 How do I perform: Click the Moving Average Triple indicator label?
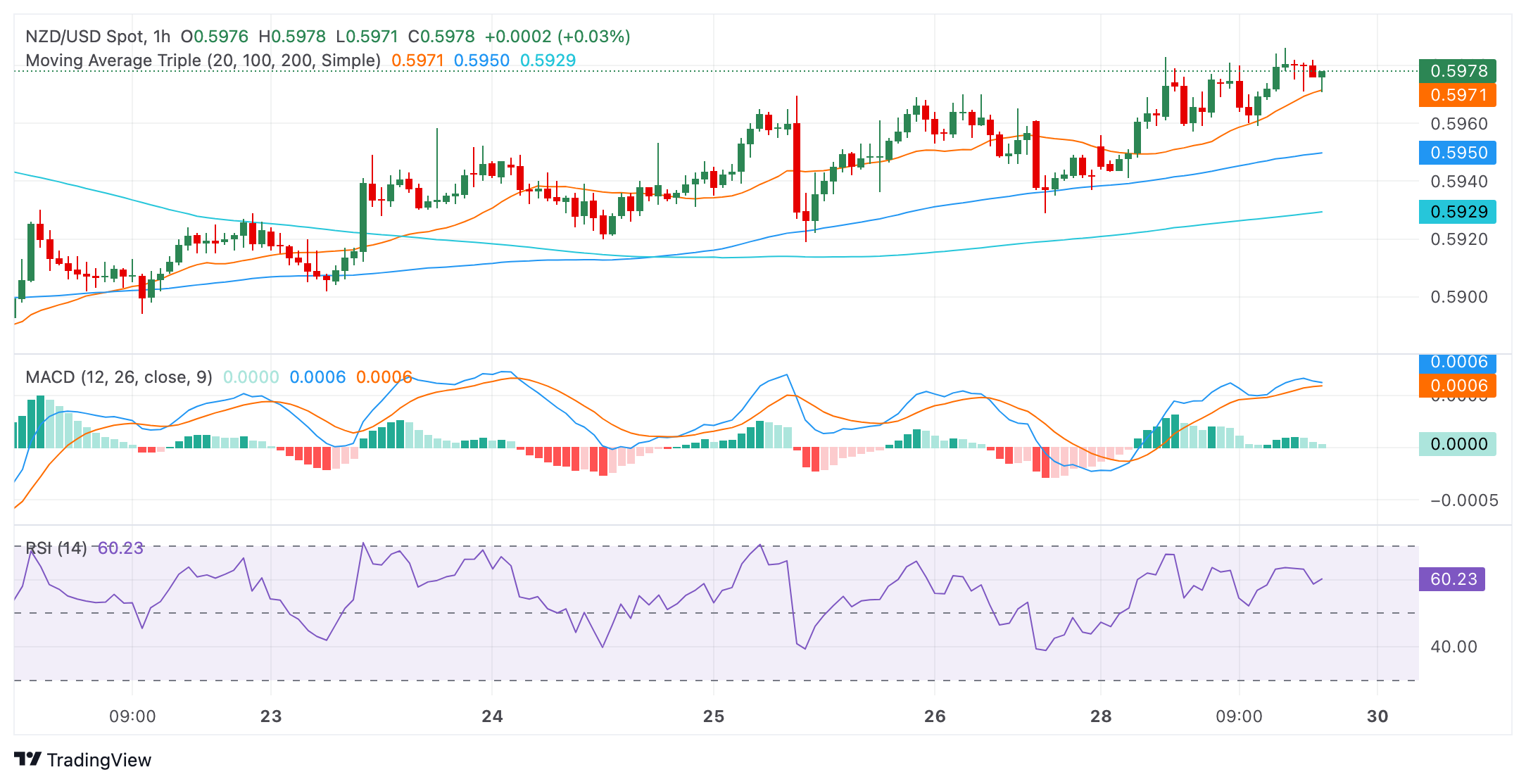203,61
